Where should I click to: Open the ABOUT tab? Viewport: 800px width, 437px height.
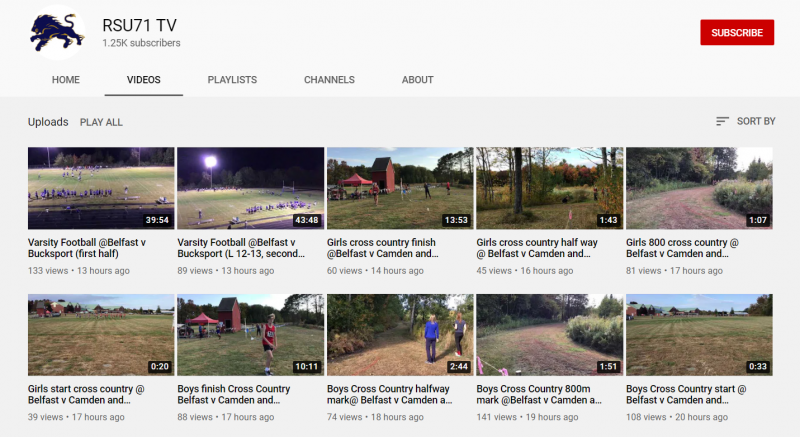click(417, 80)
